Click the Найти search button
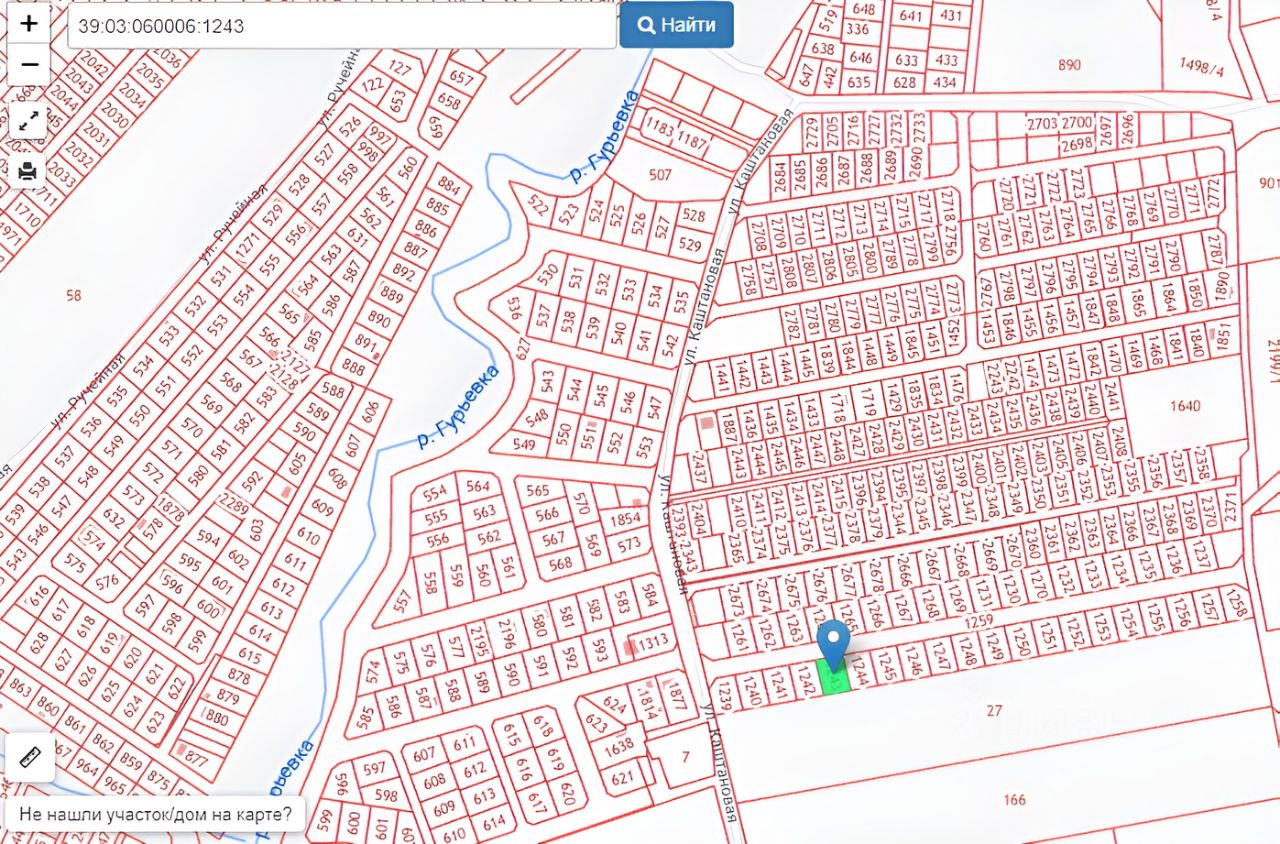The image size is (1280, 844). [676, 25]
